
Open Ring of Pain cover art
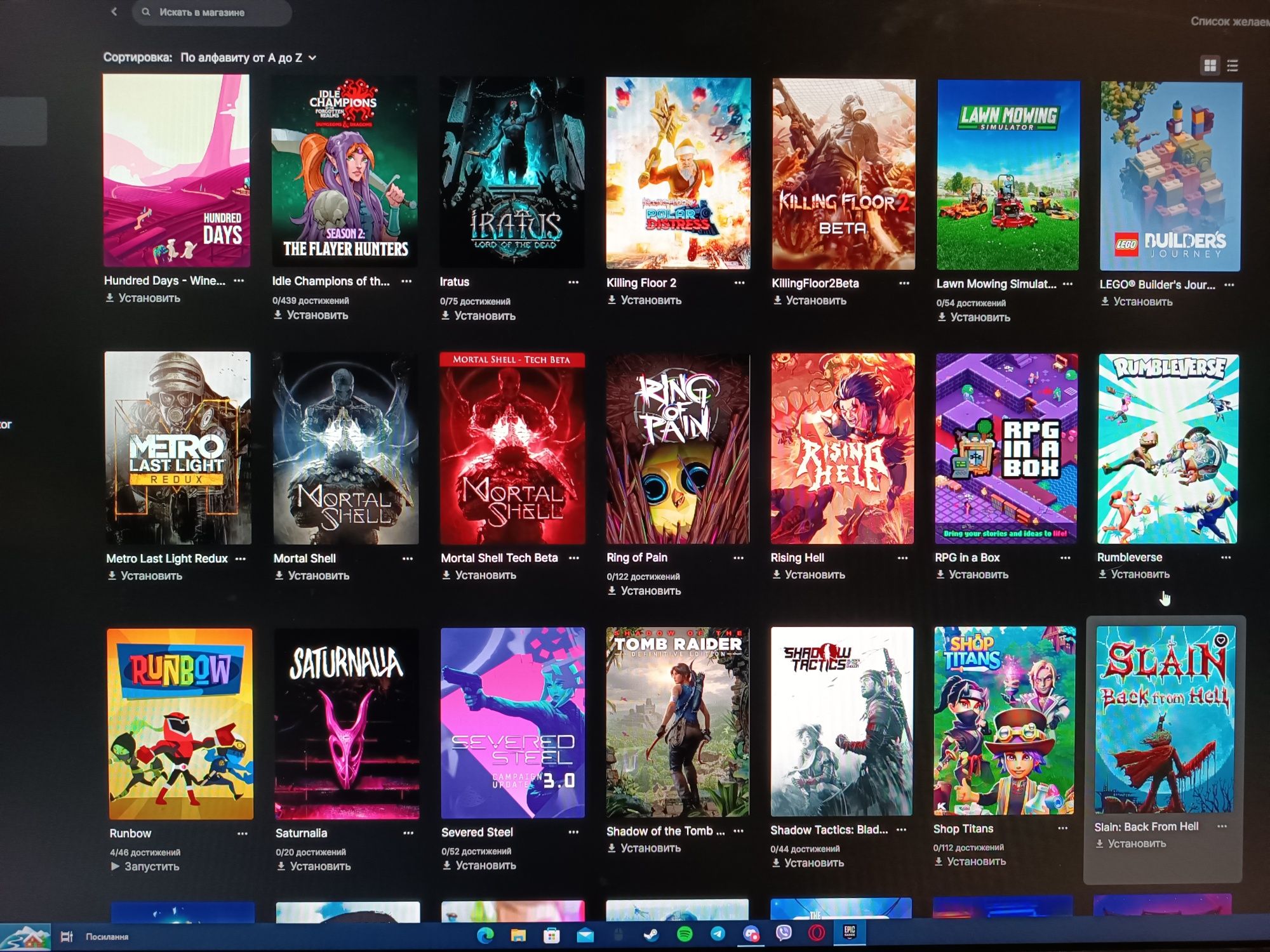coord(678,449)
